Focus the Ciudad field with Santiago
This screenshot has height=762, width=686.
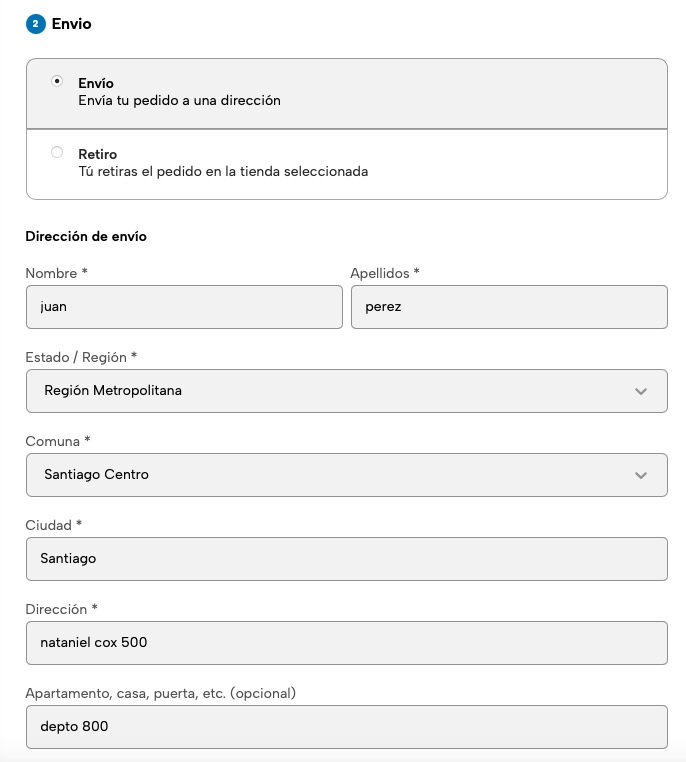tap(346, 559)
